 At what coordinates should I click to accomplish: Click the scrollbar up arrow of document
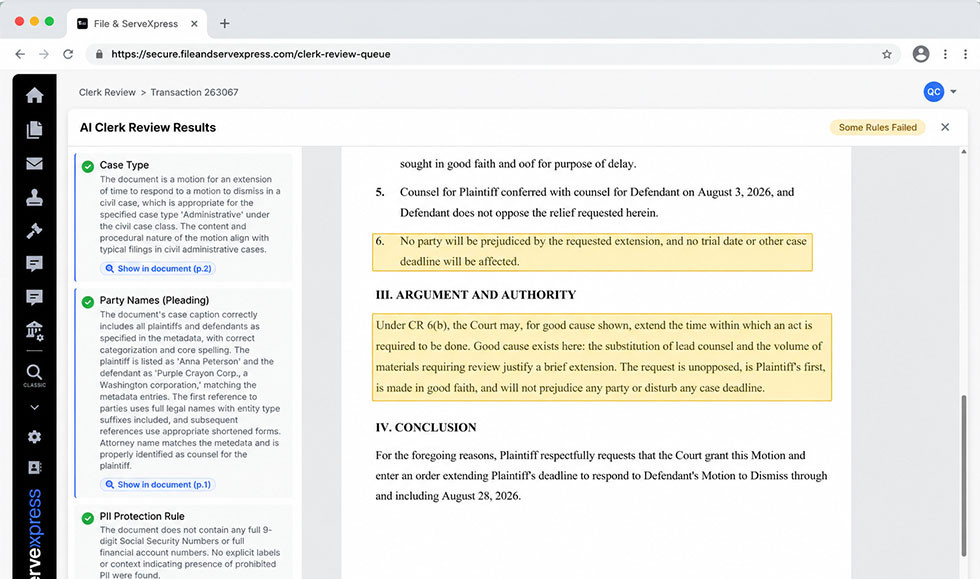[x=964, y=151]
